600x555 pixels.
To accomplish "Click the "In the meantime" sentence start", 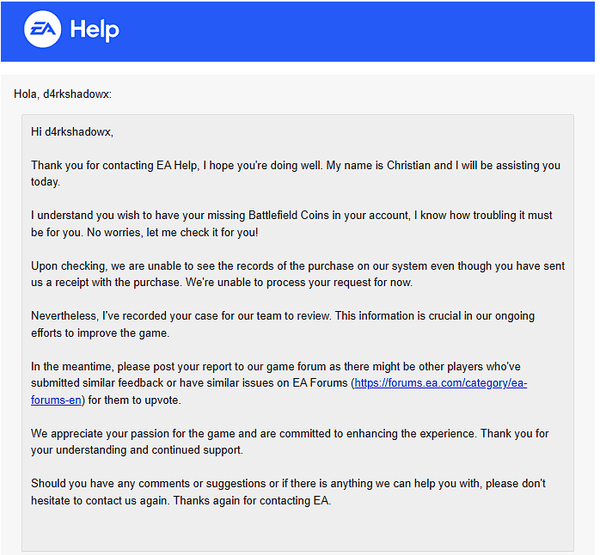I will pos(80,367).
